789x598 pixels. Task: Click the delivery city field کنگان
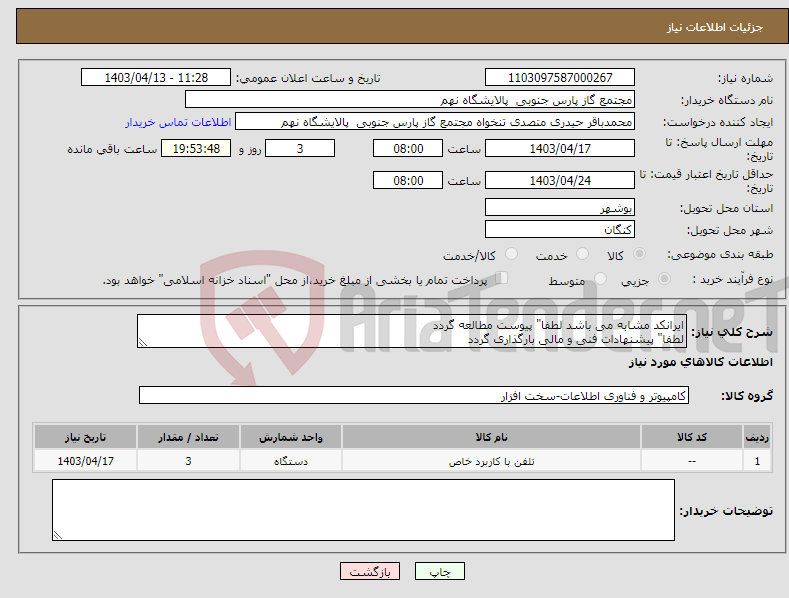click(x=560, y=229)
